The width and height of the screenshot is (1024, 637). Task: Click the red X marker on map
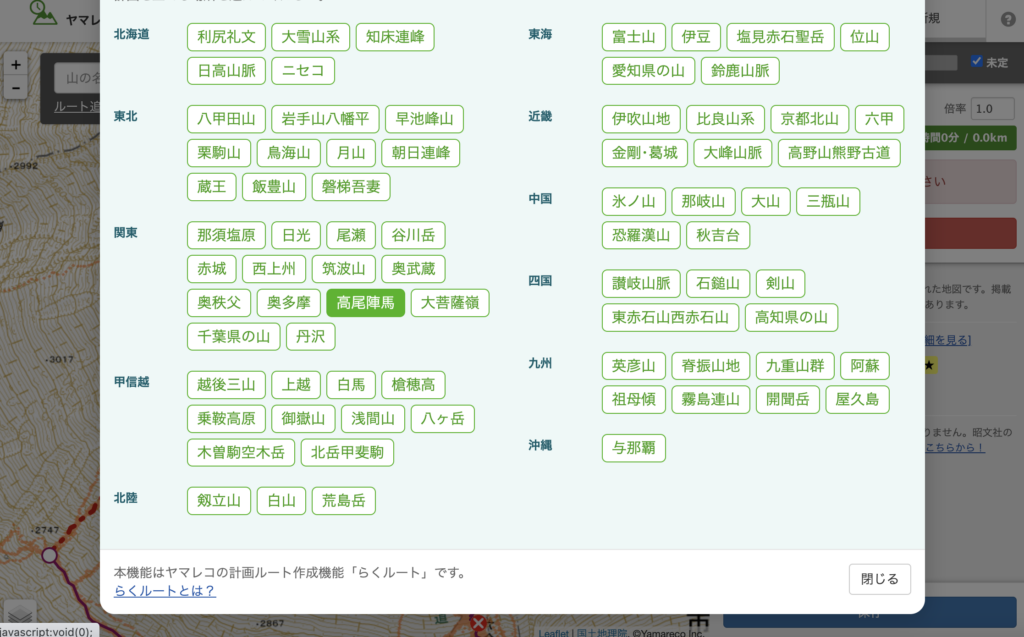point(478,625)
